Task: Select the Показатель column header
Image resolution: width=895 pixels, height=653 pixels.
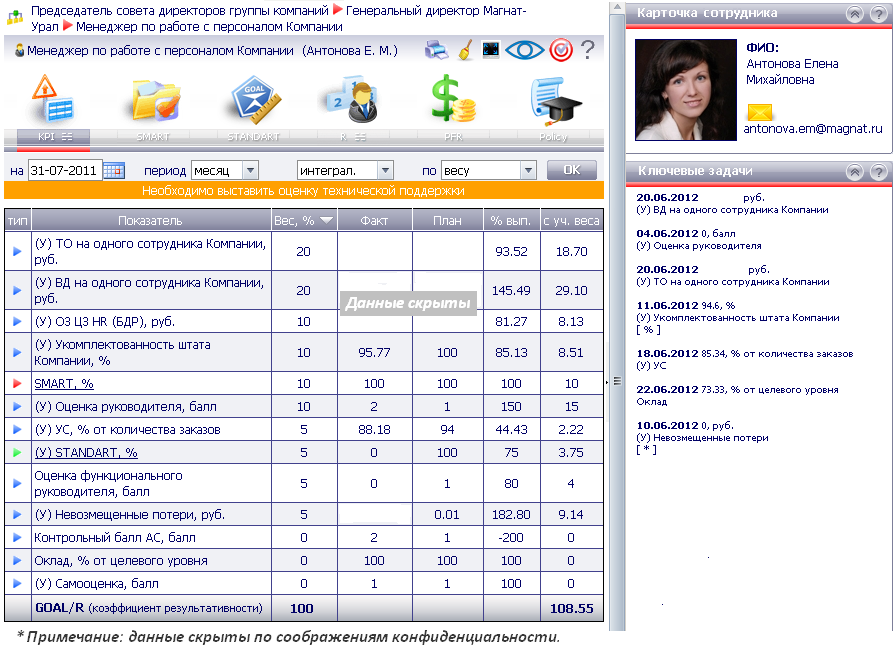Action: [151, 220]
